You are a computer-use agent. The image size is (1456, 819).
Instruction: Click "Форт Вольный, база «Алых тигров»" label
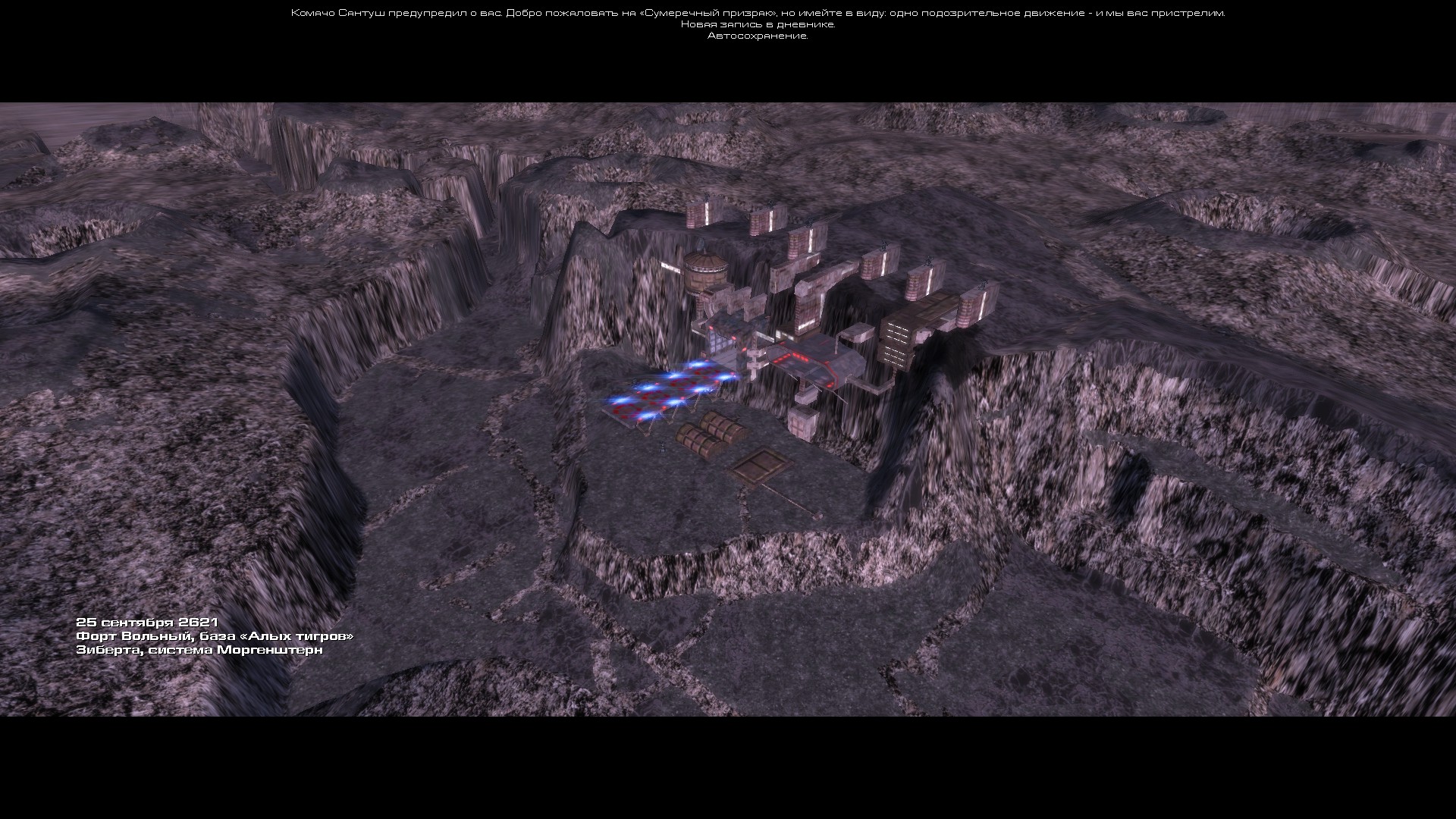(215, 636)
